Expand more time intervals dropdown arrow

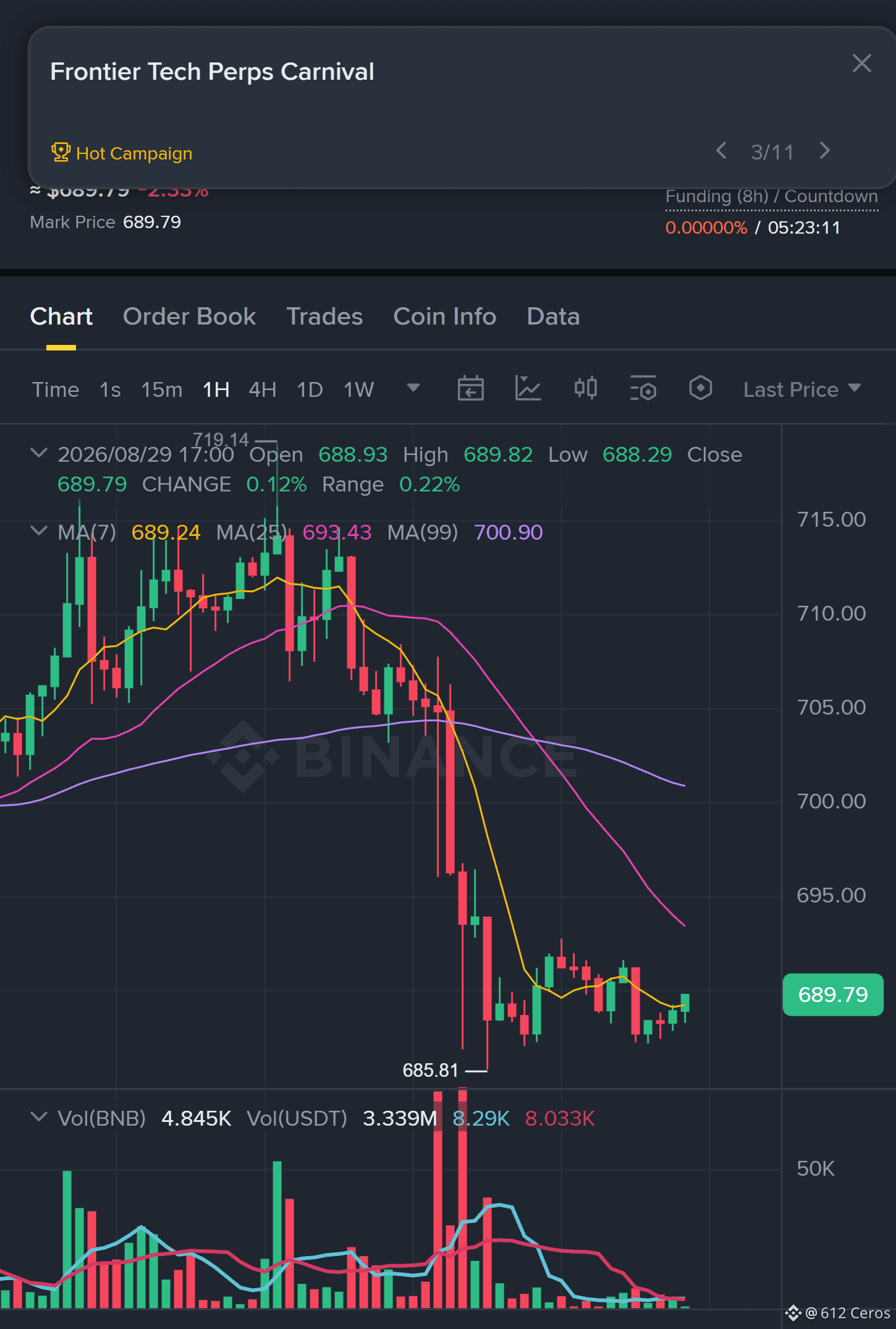click(x=413, y=388)
